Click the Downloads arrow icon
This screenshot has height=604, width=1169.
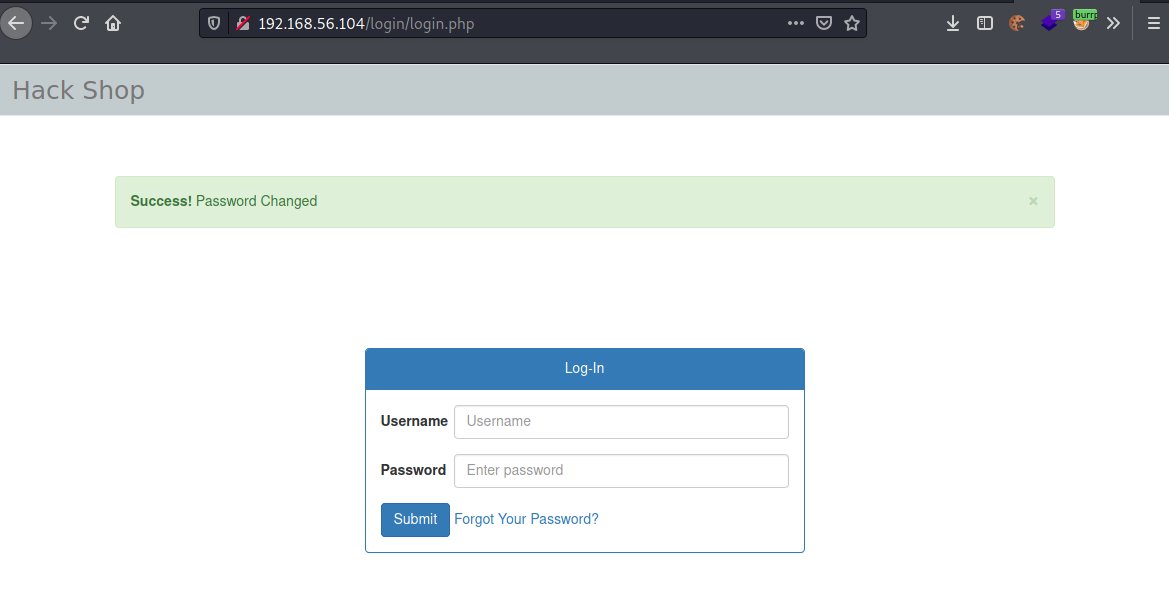[952, 22]
